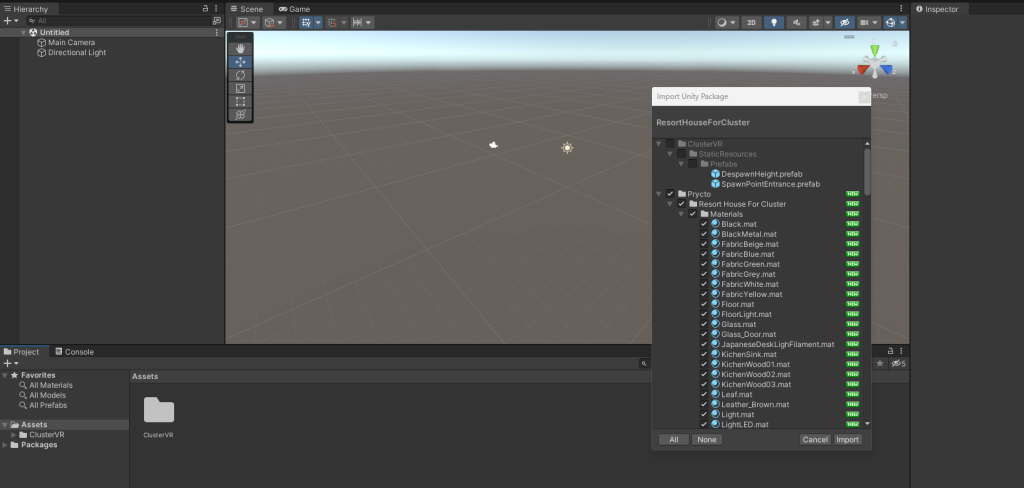The width and height of the screenshot is (1024, 488).
Task: Toggle 2D view mode
Action: click(x=752, y=22)
